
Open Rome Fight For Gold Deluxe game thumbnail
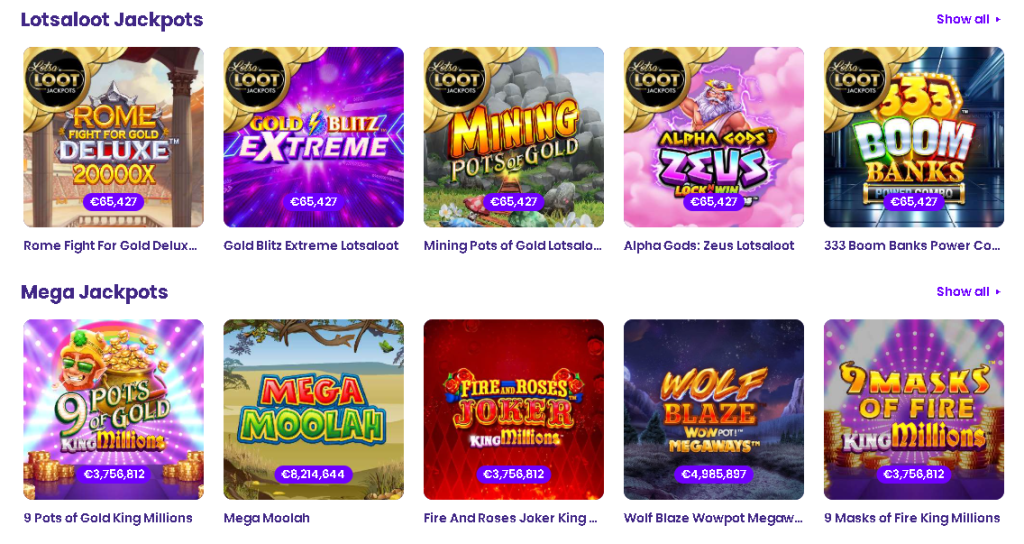[x=114, y=137]
